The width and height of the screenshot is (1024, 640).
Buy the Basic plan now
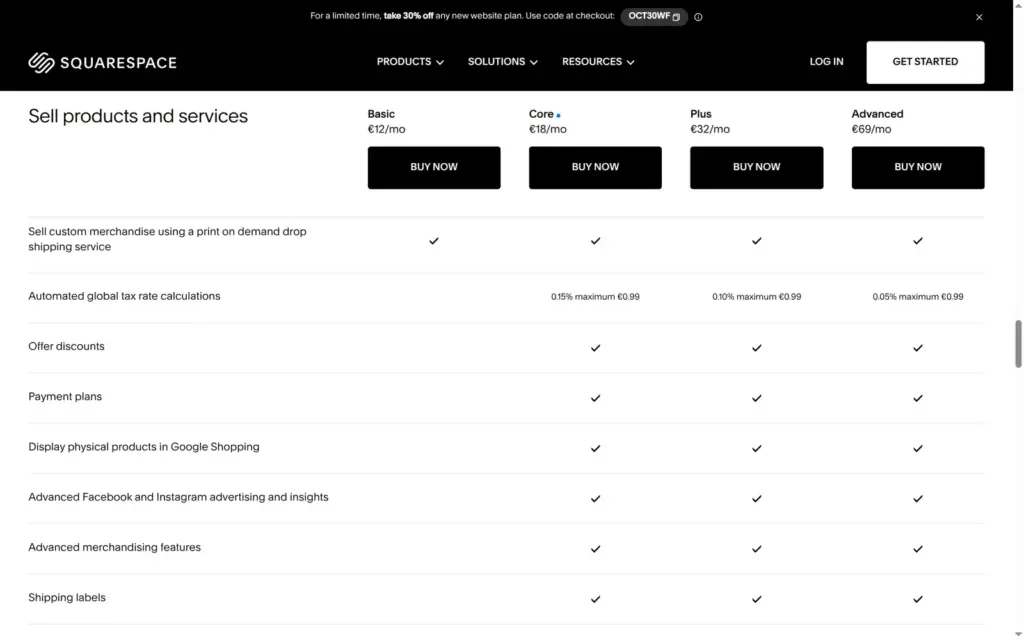[434, 167]
